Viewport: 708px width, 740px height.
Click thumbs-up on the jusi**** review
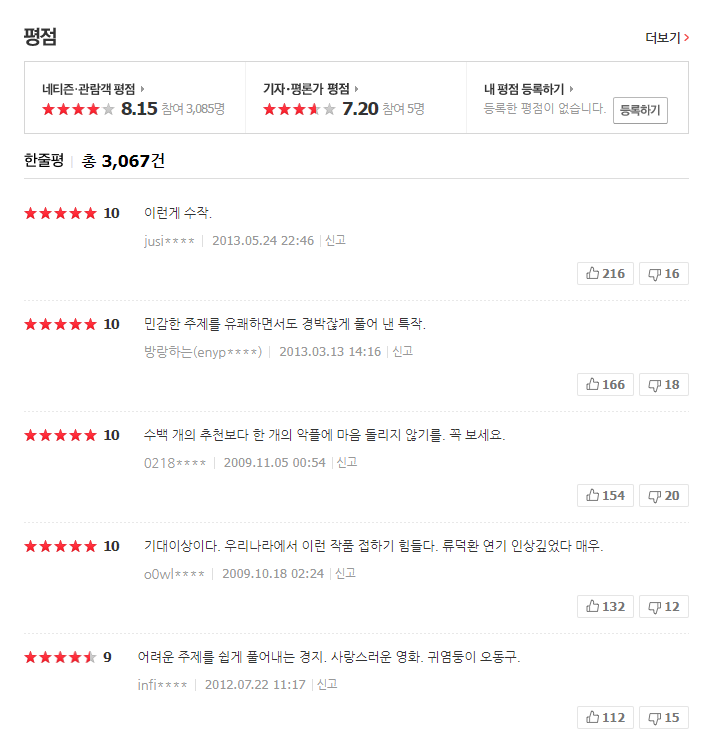pos(605,273)
